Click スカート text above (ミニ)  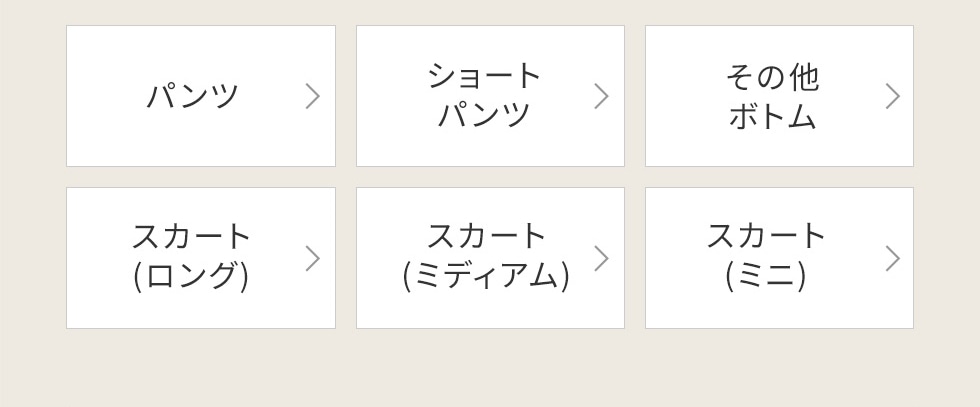(x=766, y=236)
